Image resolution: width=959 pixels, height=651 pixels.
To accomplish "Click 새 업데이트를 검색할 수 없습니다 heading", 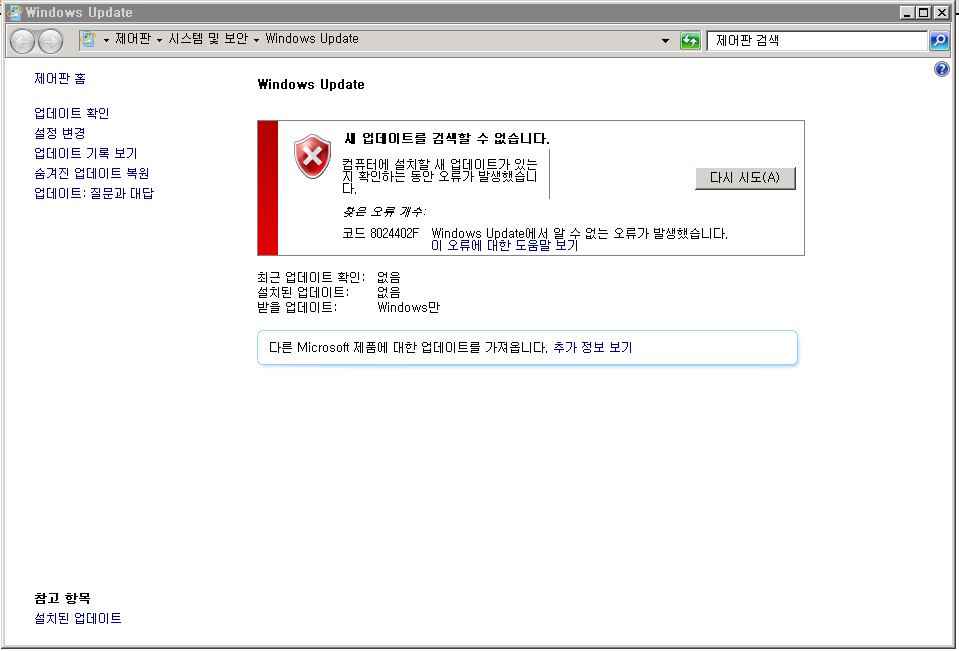I will pos(446,138).
